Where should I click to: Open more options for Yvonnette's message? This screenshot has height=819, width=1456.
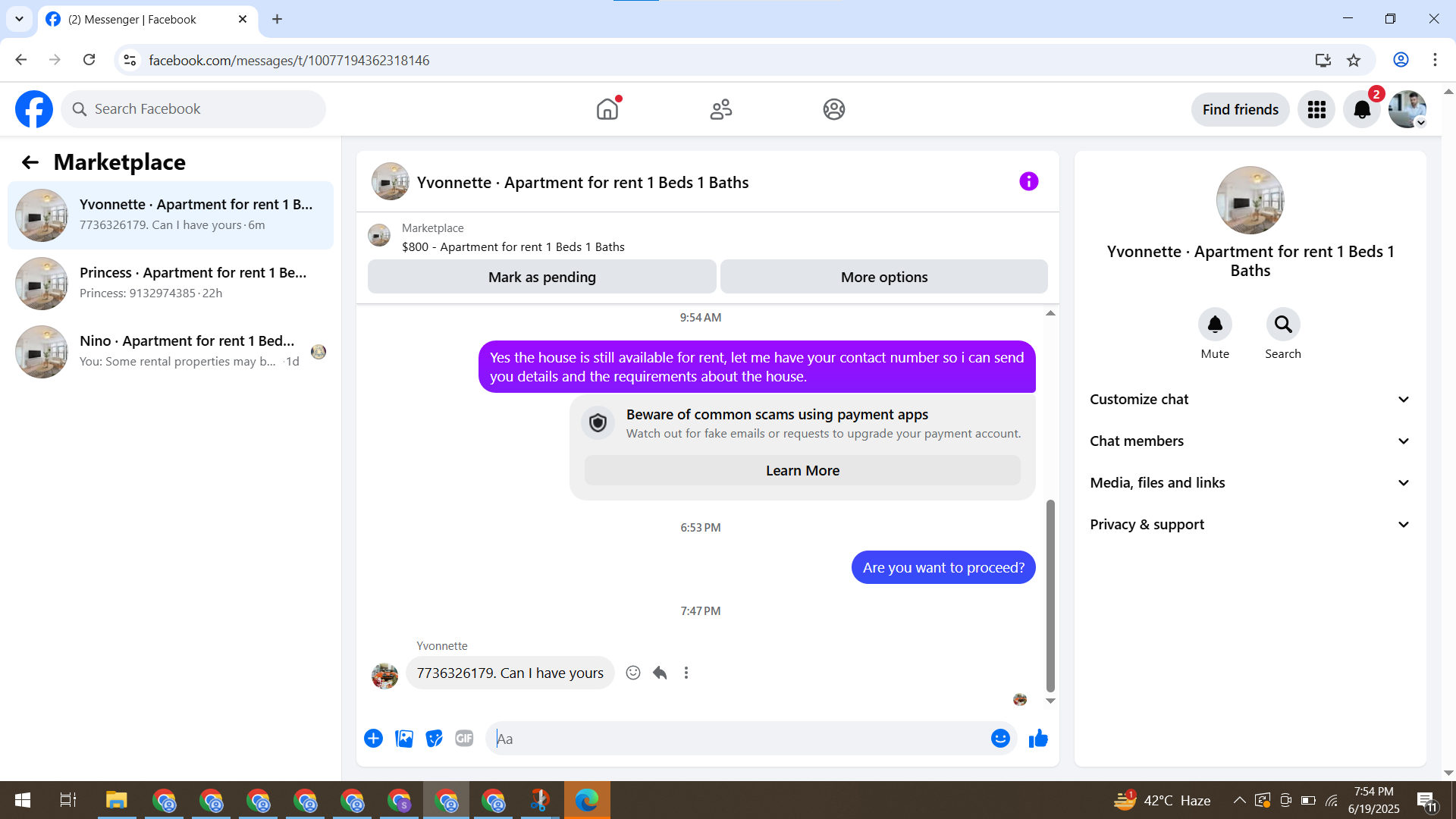[x=686, y=673]
